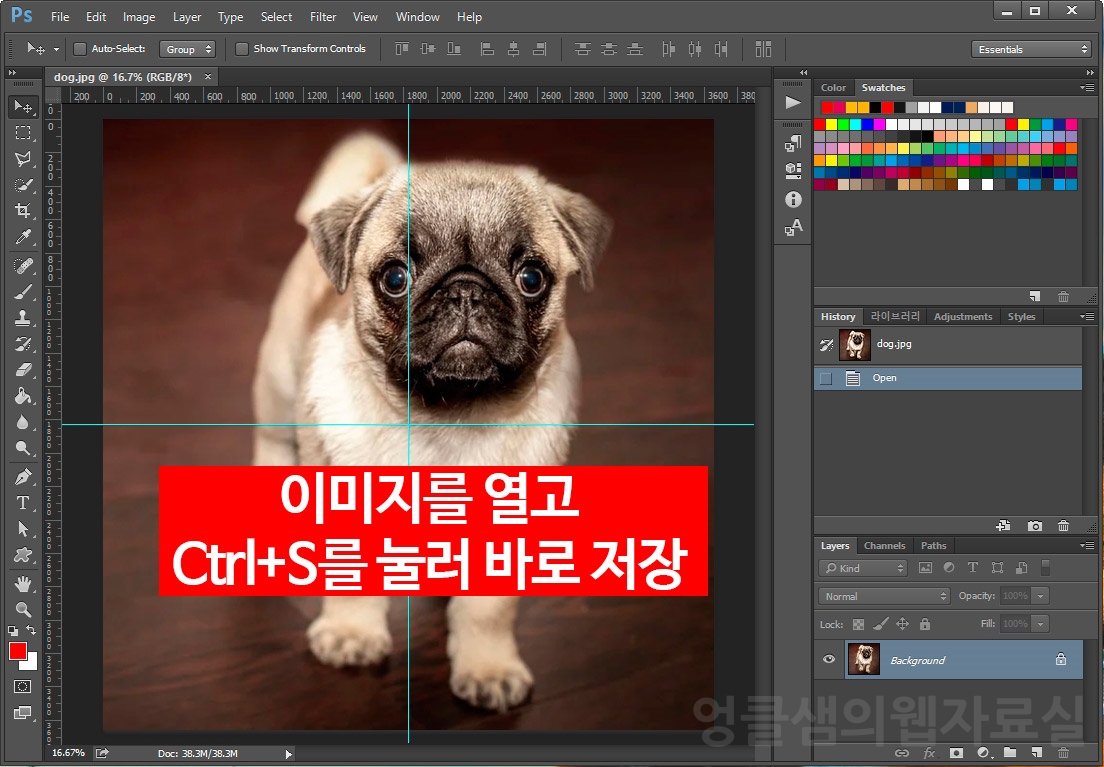Toggle visibility of the Background layer

pos(828,659)
